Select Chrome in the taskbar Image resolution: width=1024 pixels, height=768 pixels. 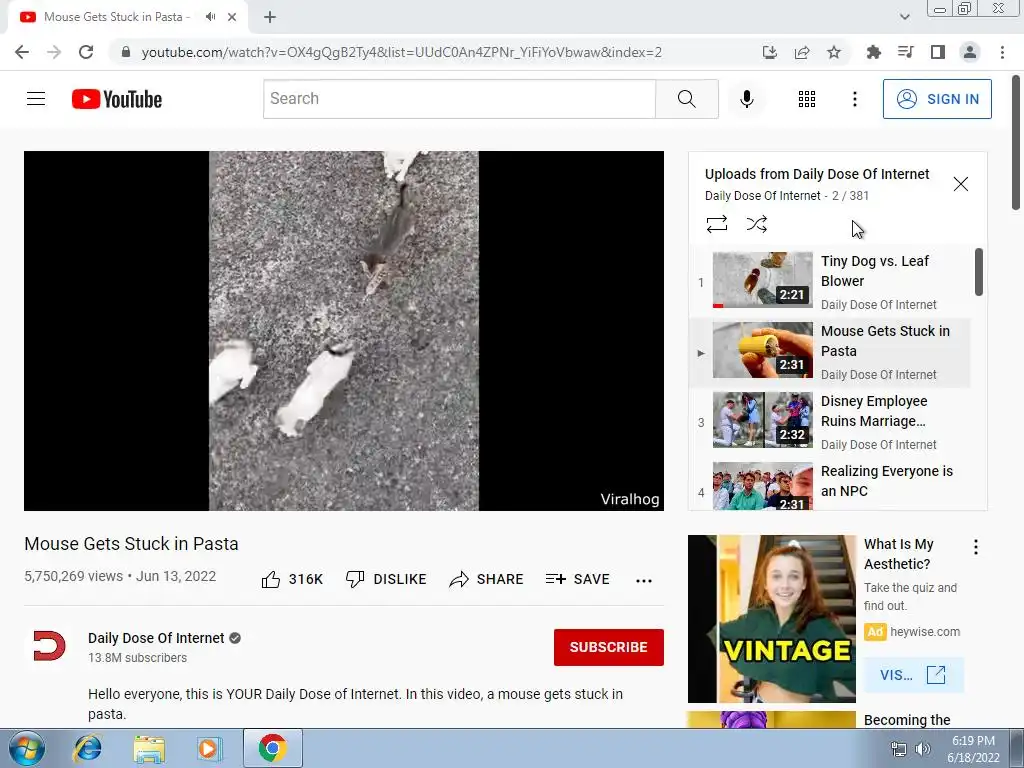(x=272, y=748)
